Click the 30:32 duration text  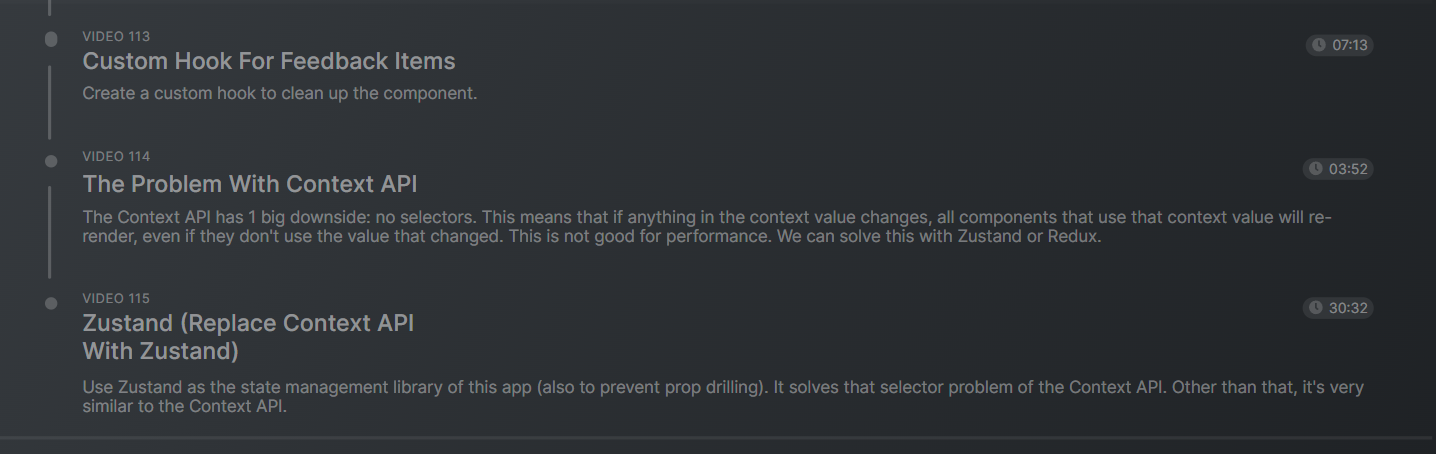(x=1347, y=308)
